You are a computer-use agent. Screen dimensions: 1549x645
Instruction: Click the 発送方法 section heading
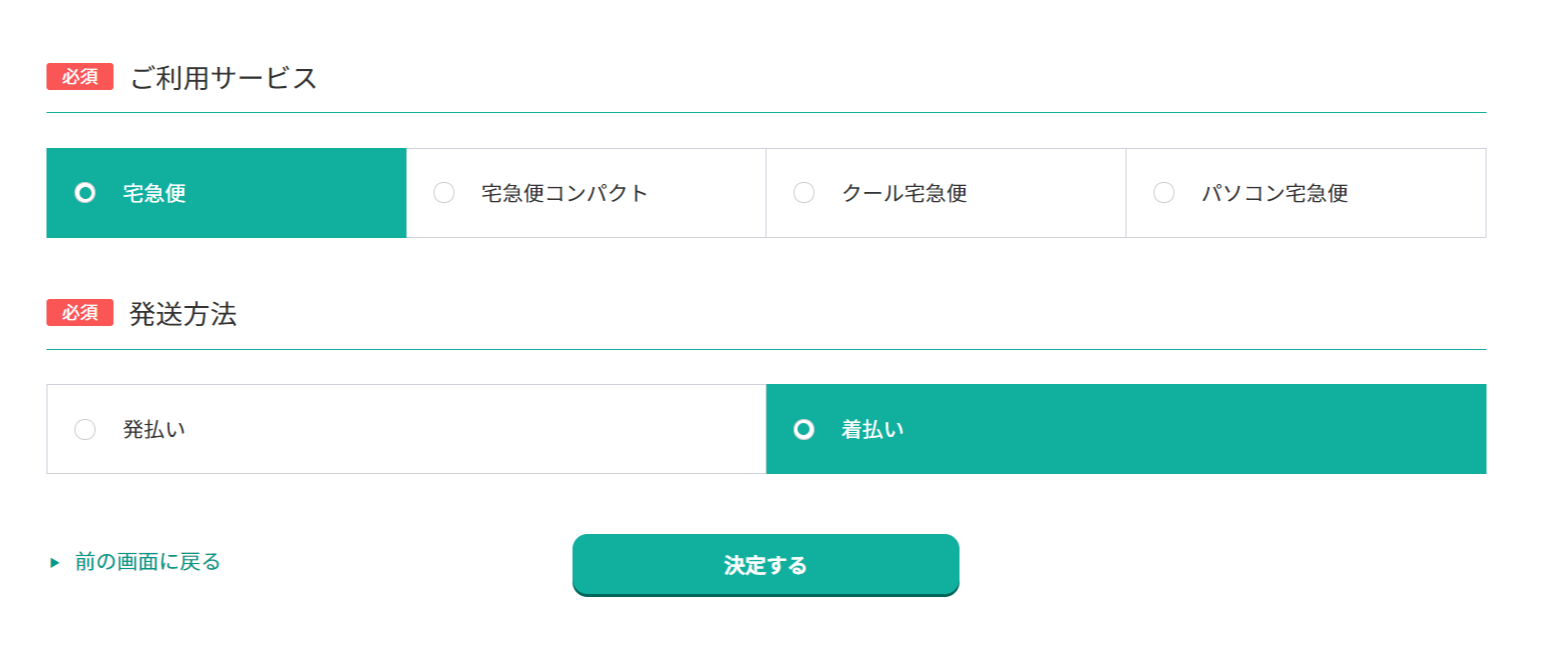(x=183, y=314)
